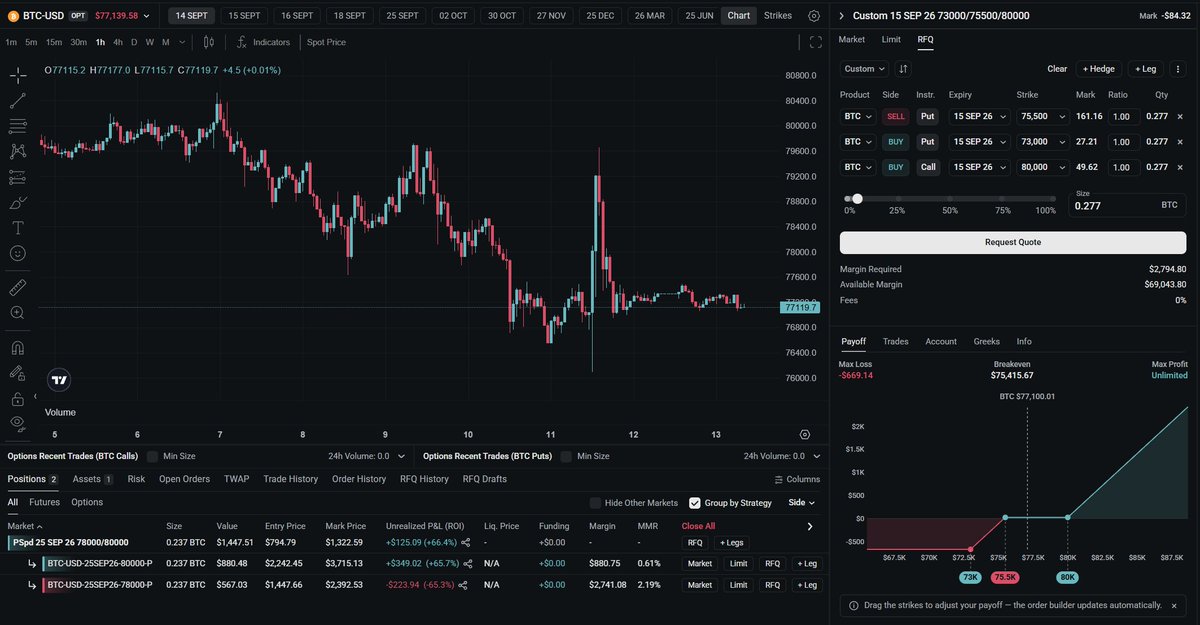
Task: Toggle Min Size for BTC Calls trades
Action: point(153,456)
